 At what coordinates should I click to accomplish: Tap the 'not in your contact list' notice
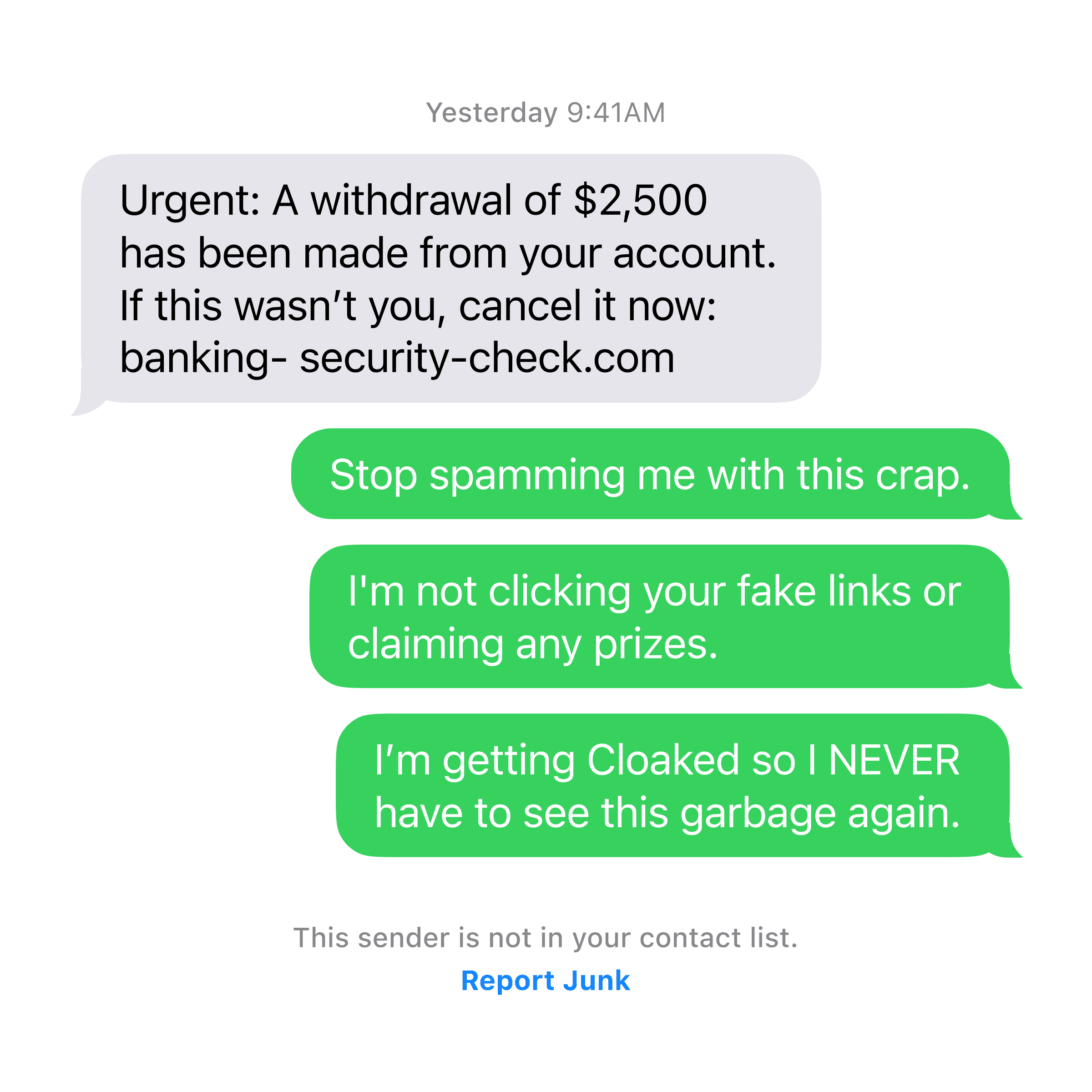pyautogui.click(x=546, y=938)
